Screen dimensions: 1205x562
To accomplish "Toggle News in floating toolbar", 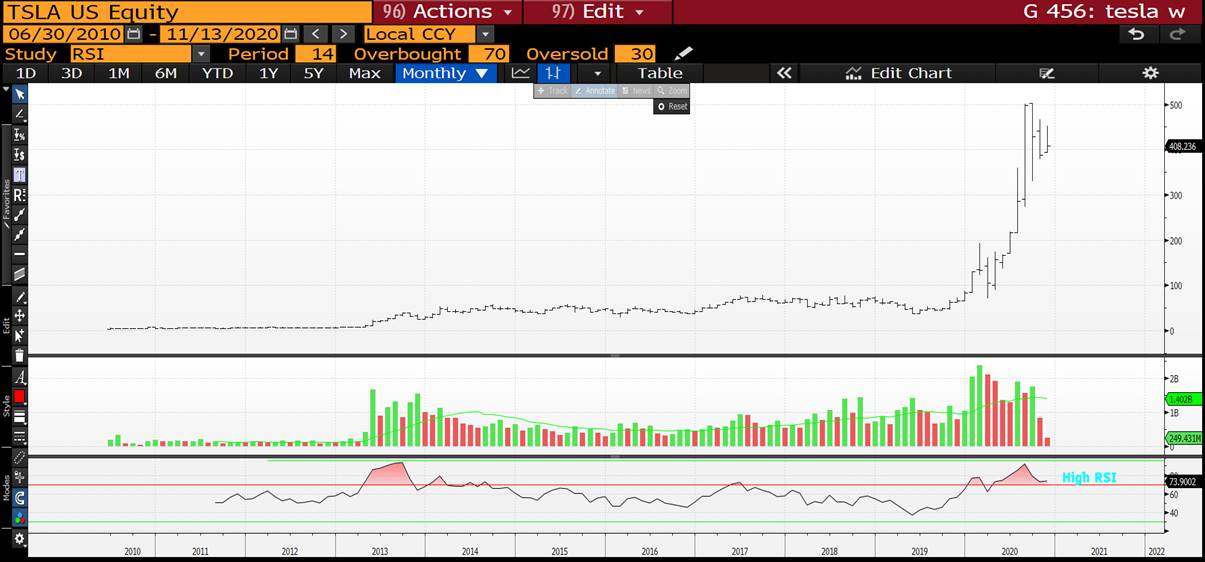I will point(636,91).
